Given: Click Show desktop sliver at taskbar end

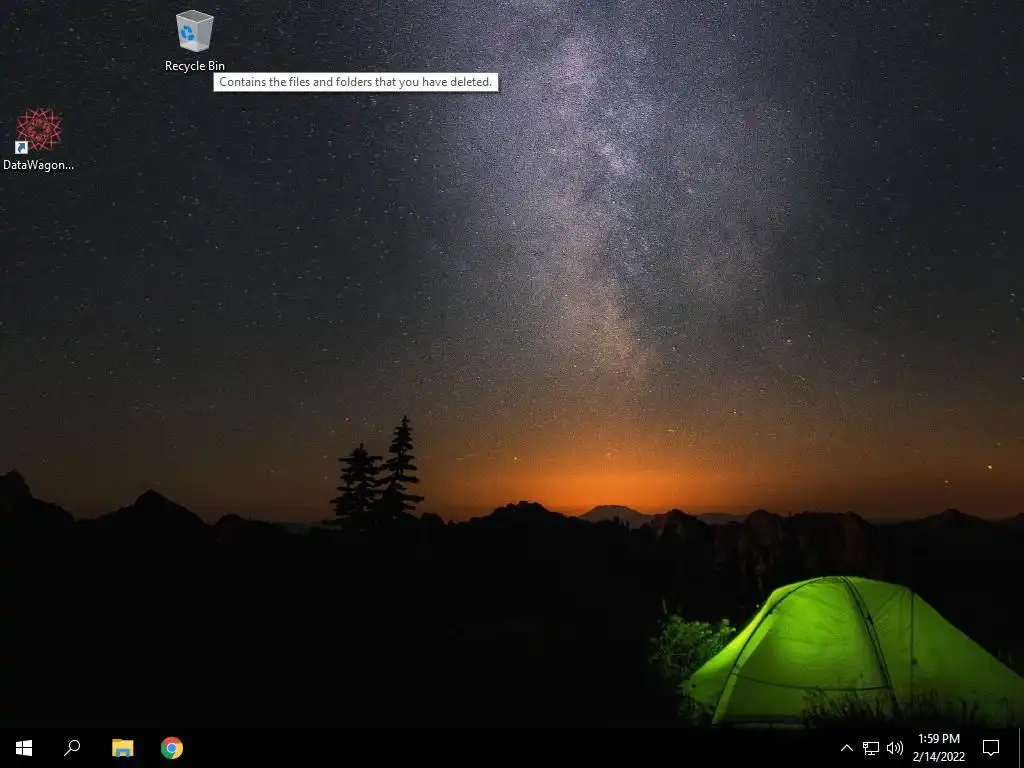Looking at the screenshot, I should click(1021, 748).
